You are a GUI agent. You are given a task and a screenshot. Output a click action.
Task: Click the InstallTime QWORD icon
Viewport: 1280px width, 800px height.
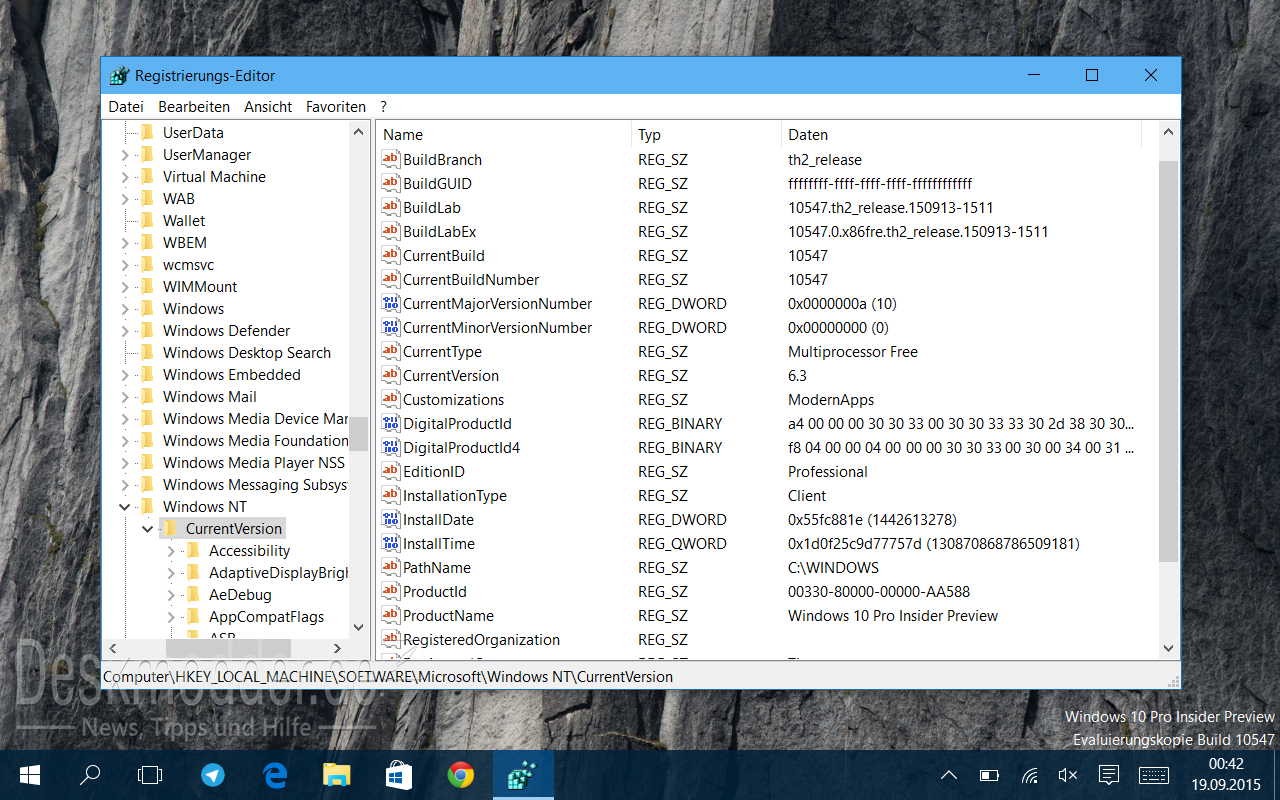coord(390,543)
